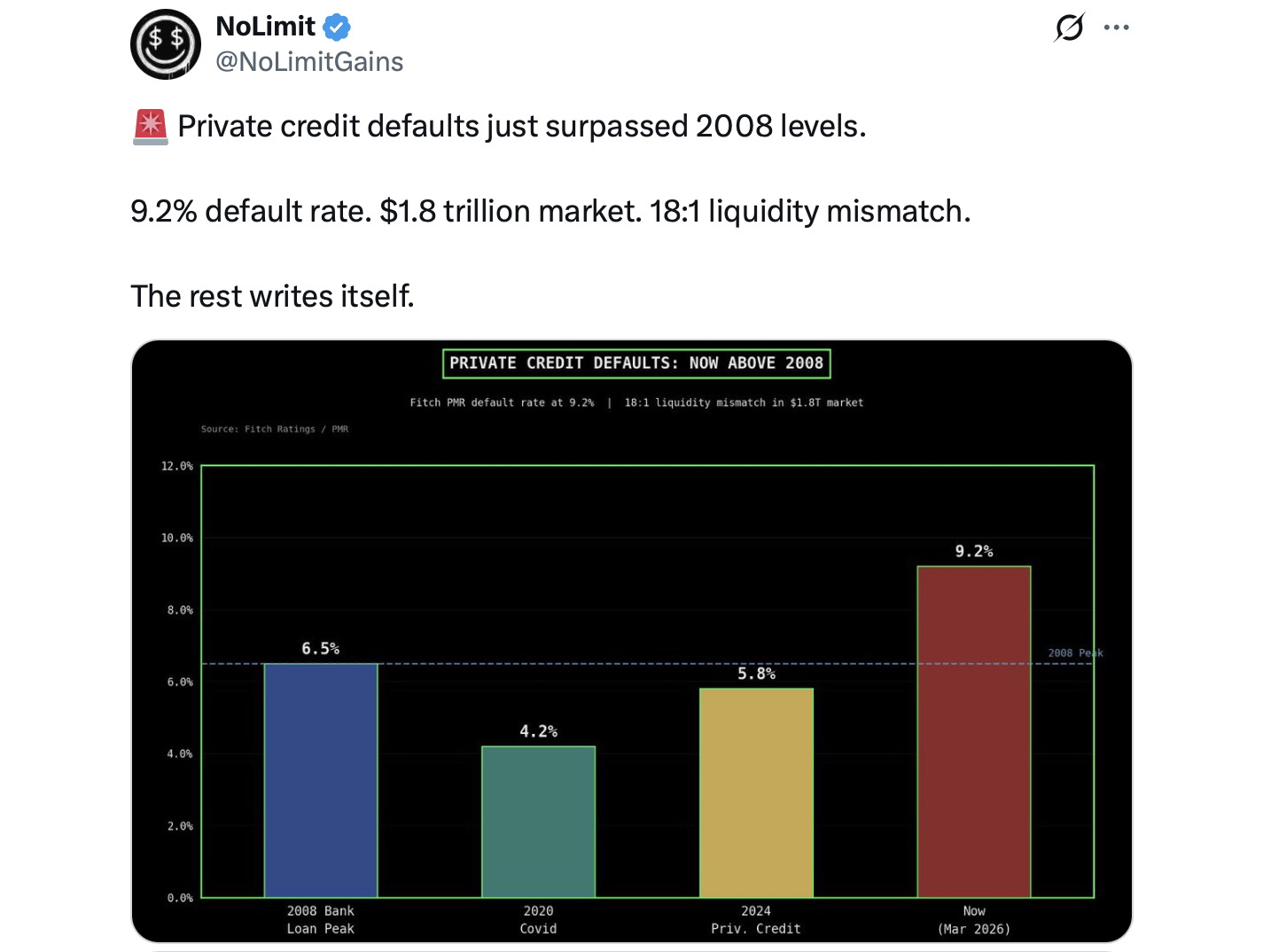Click the tweet text about liquidity mismatch
This screenshot has height=952, width=1271.
(550, 211)
